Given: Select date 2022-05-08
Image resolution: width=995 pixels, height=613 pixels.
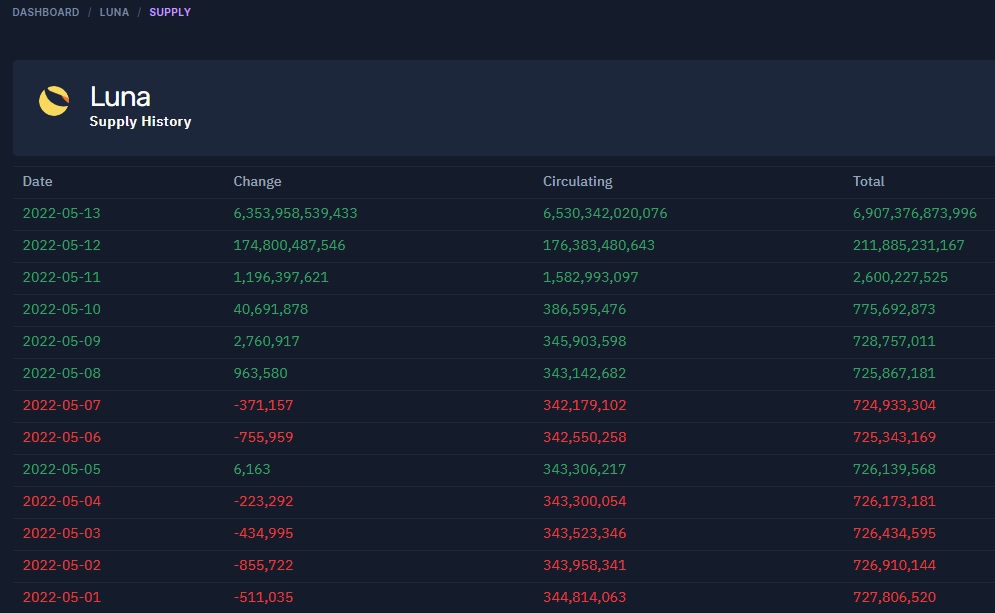Looking at the screenshot, I should (x=62, y=373).
